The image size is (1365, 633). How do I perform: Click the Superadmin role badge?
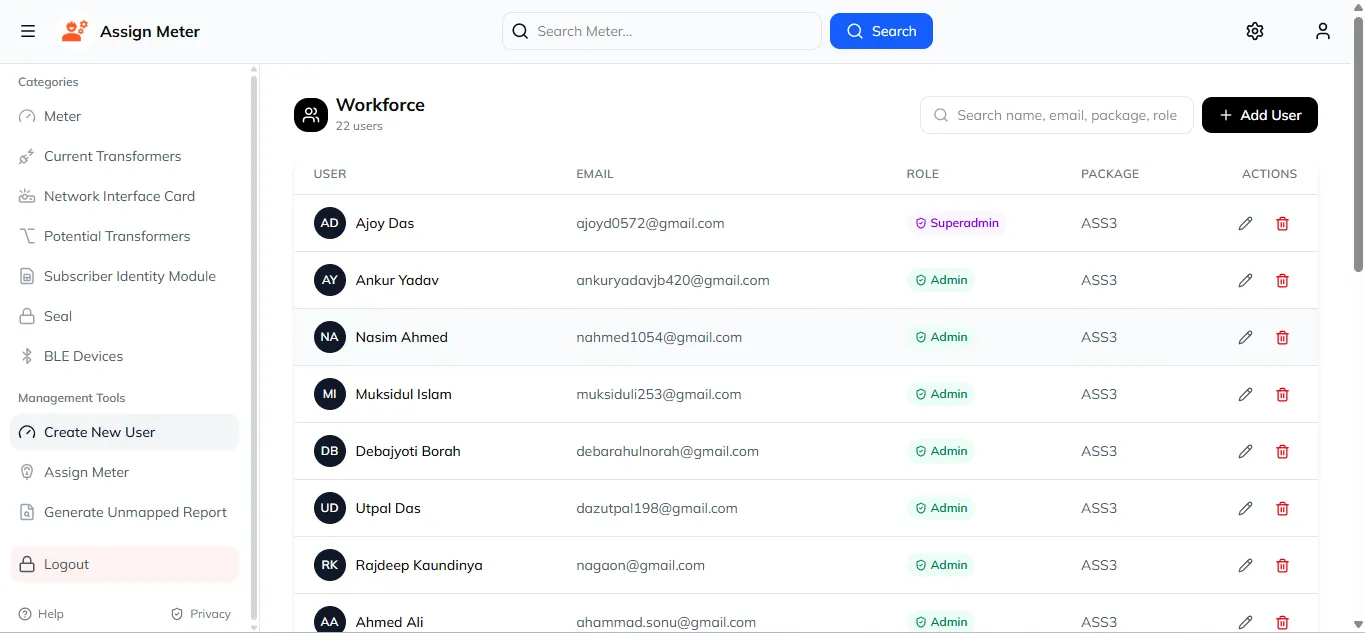(956, 223)
